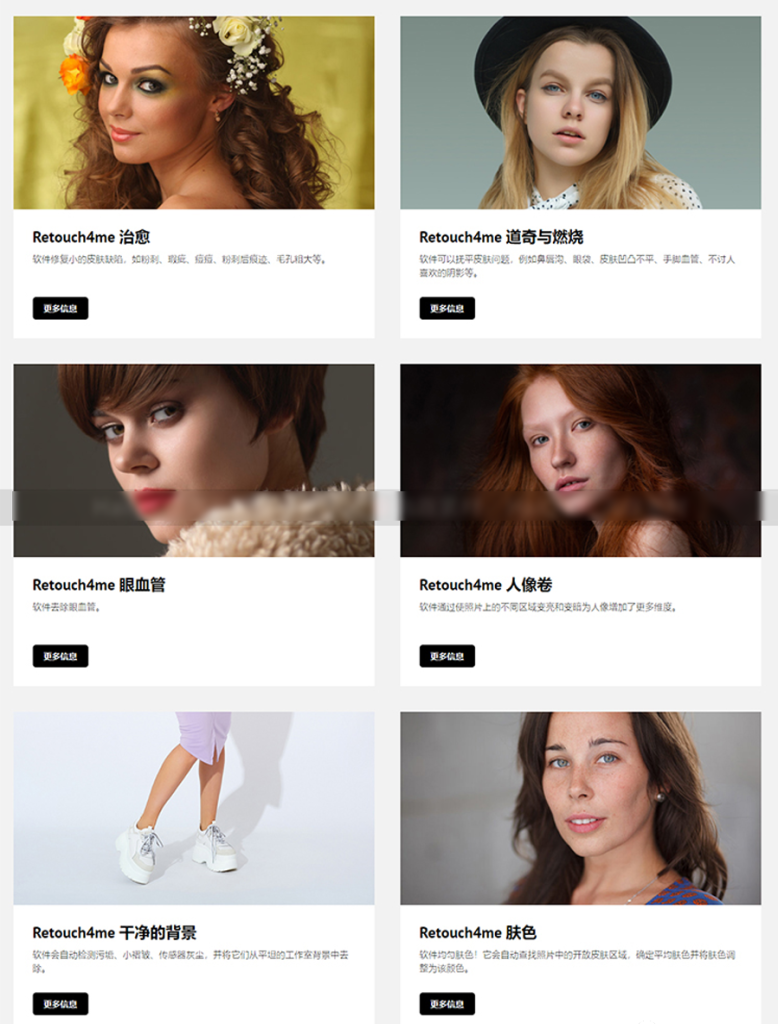Viewport: 778px width, 1024px height.
Task: Click 更多信息 button under Retouch4me 干净的背景
Action: tap(60, 1004)
